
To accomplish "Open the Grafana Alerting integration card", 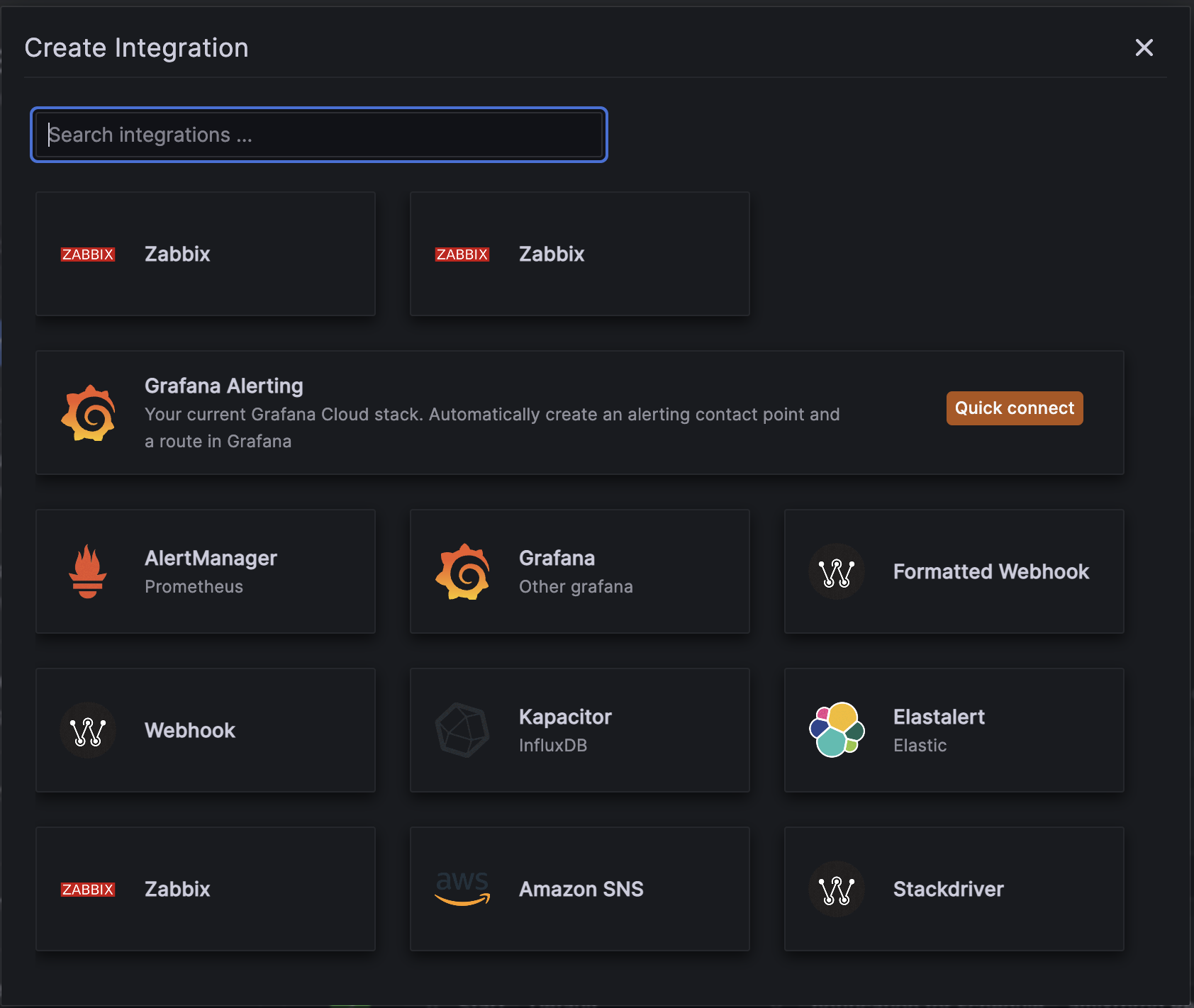I will click(496, 413).
